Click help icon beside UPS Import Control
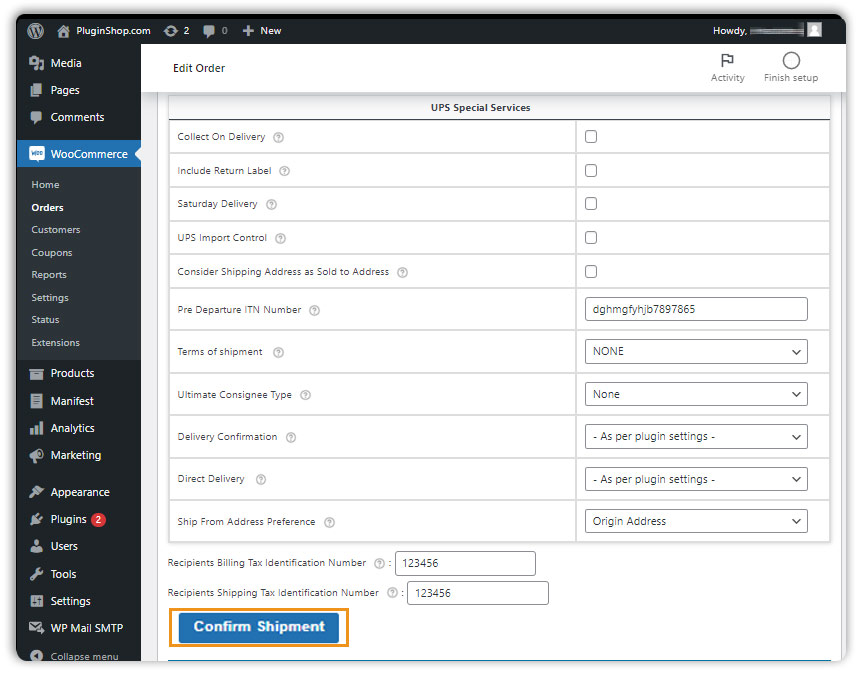 [280, 239]
